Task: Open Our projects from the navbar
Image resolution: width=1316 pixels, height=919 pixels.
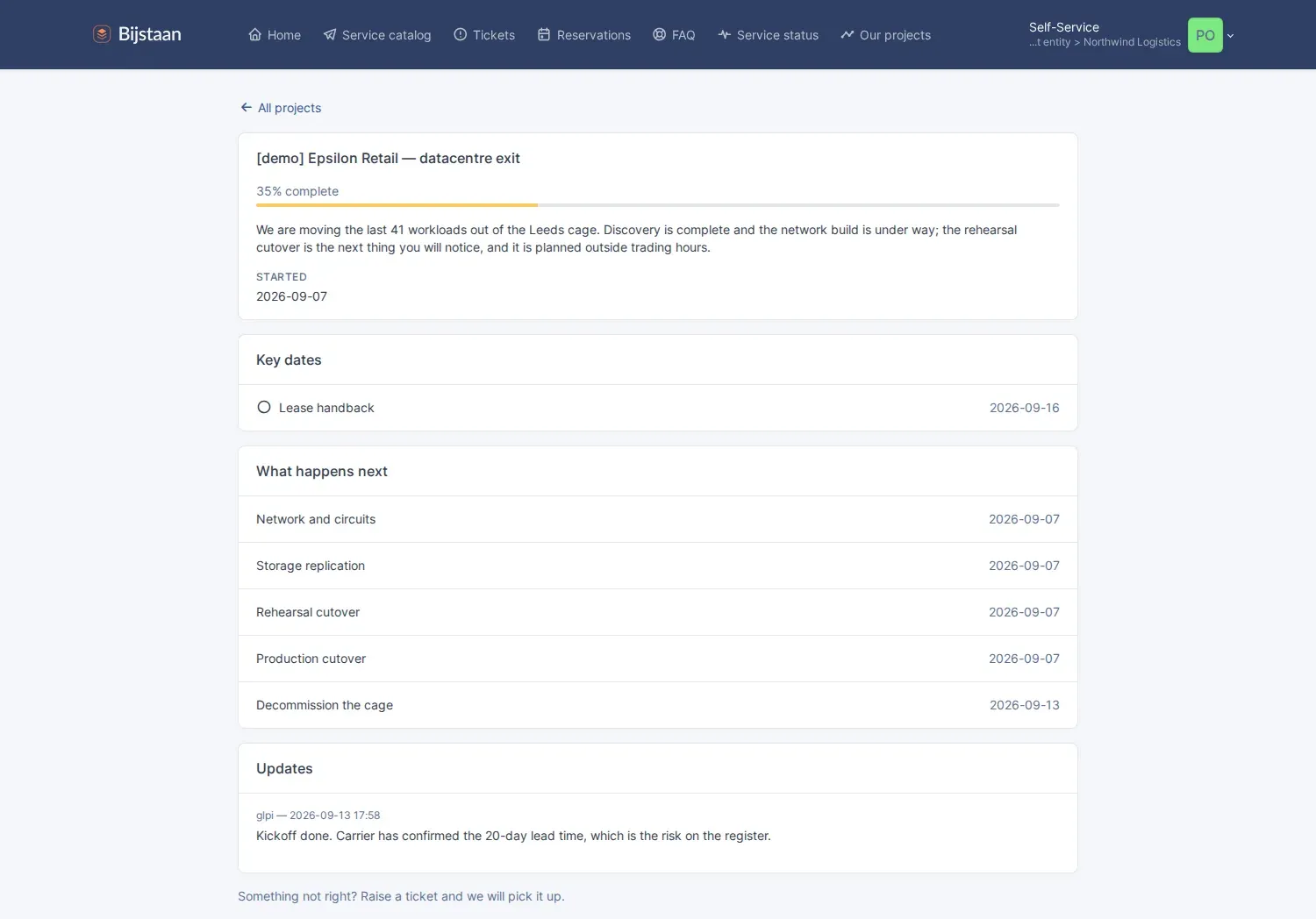Action: [x=886, y=35]
